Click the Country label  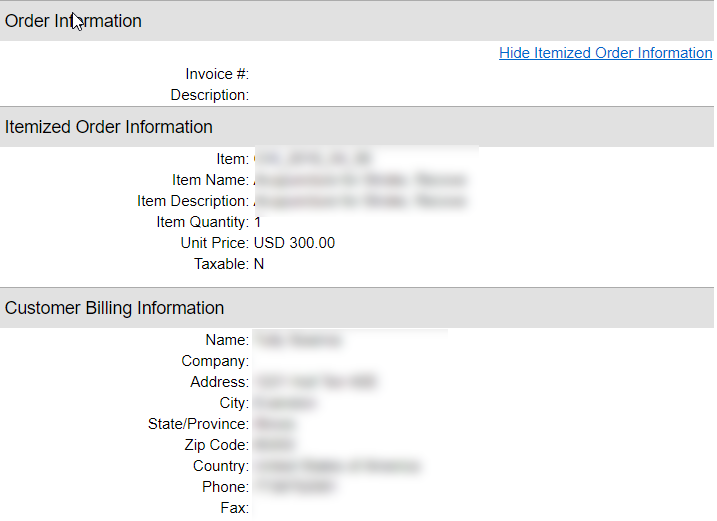pyautogui.click(x=221, y=466)
